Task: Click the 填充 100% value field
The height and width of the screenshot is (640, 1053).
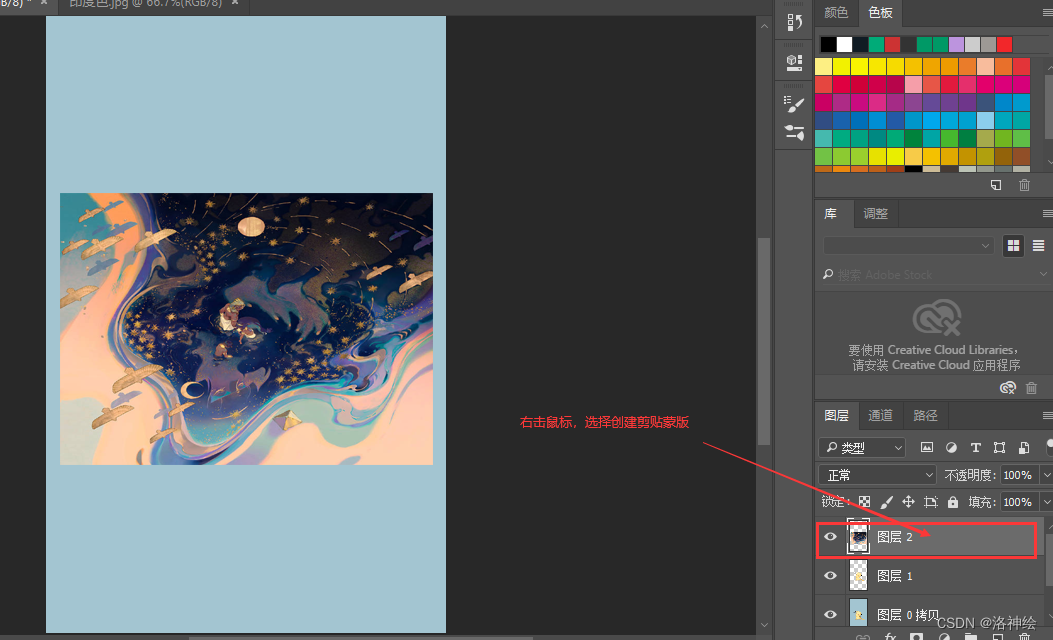Action: click(x=1018, y=502)
